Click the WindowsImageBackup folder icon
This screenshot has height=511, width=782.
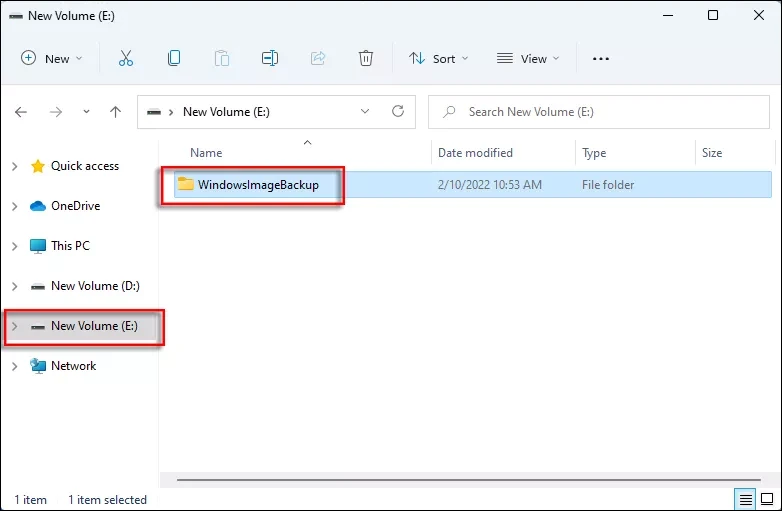[x=186, y=184]
